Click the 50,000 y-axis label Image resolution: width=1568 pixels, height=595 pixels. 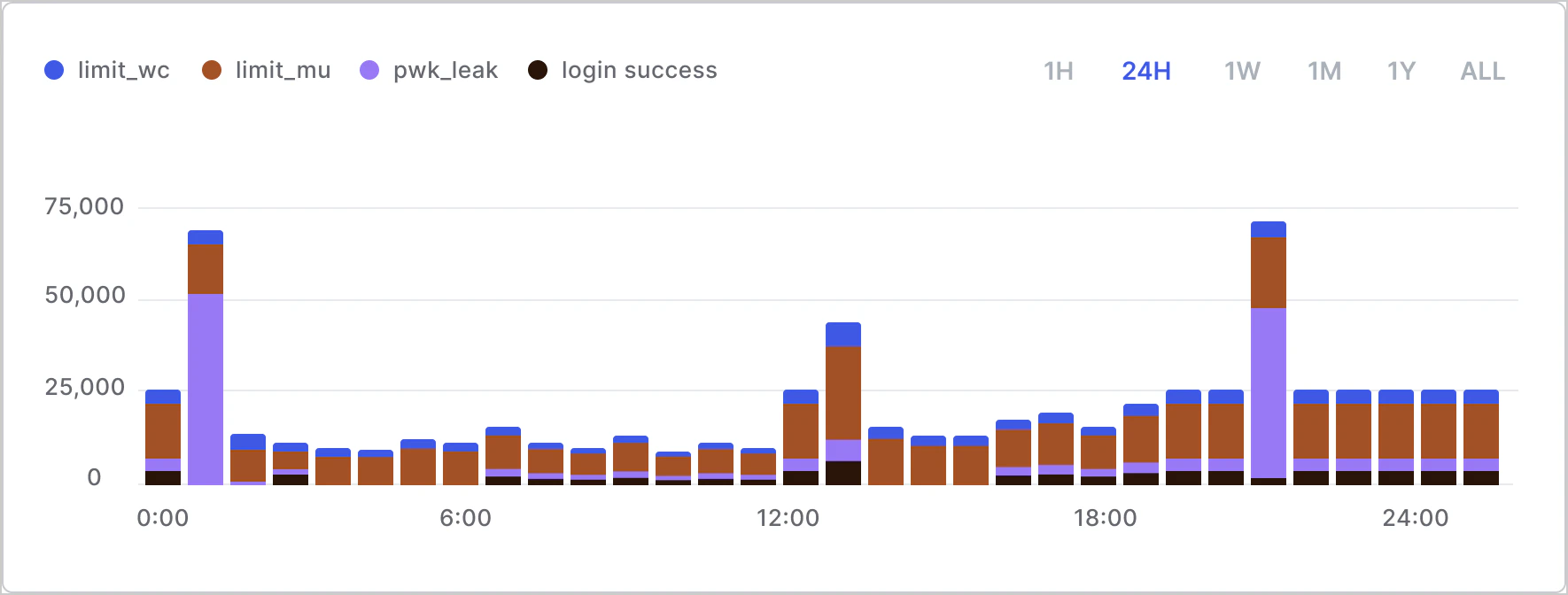[x=85, y=296]
